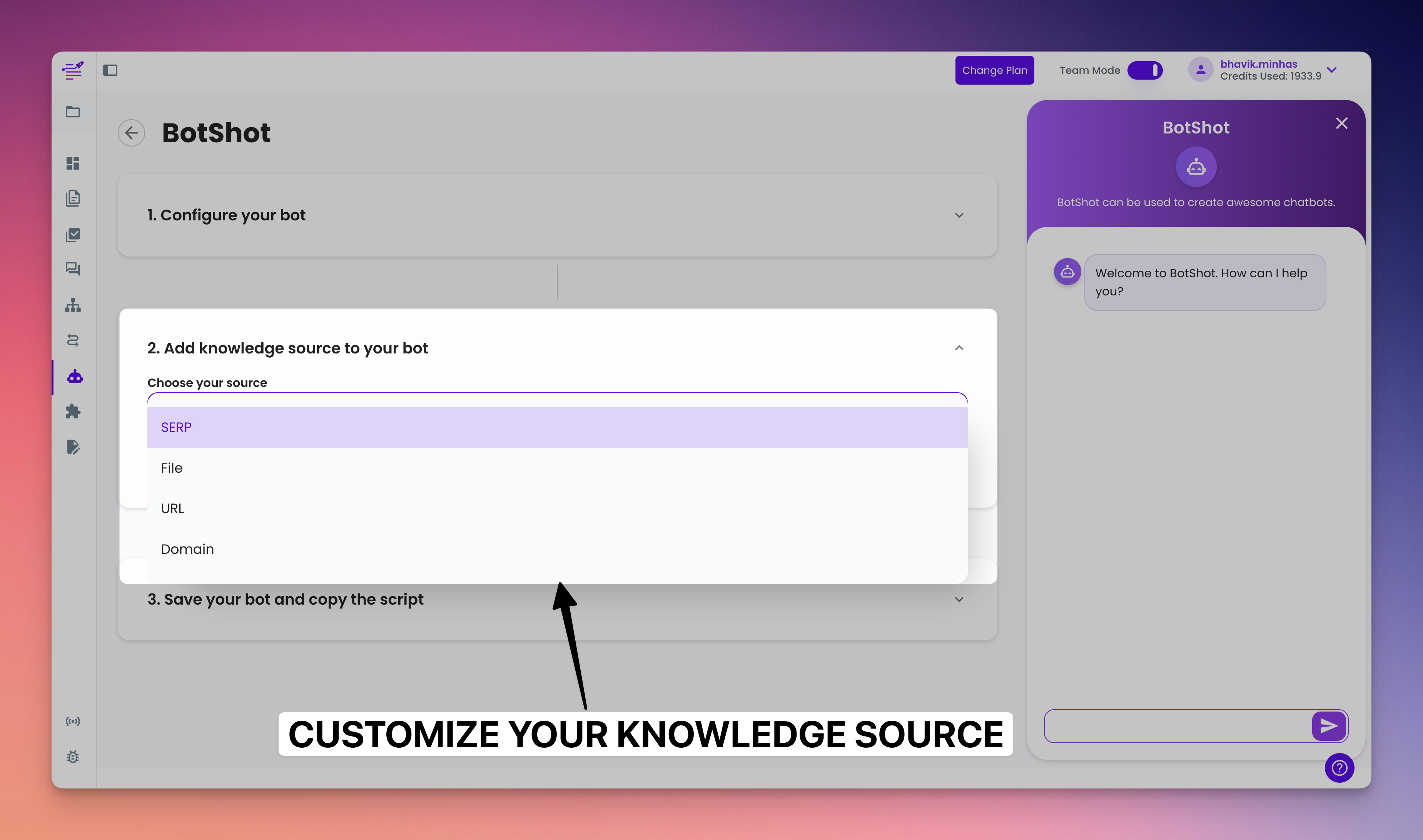Open the dashboard grid icon
Screen dimensions: 1423x840
(x=72, y=163)
